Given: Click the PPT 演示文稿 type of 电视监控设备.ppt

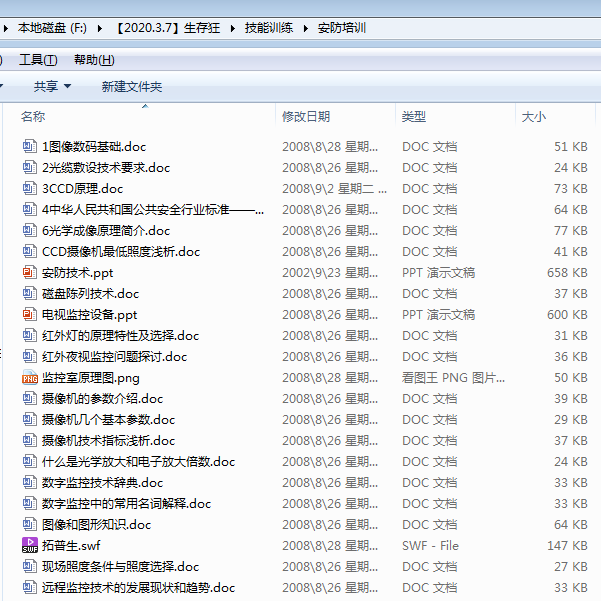Looking at the screenshot, I should 438,314.
